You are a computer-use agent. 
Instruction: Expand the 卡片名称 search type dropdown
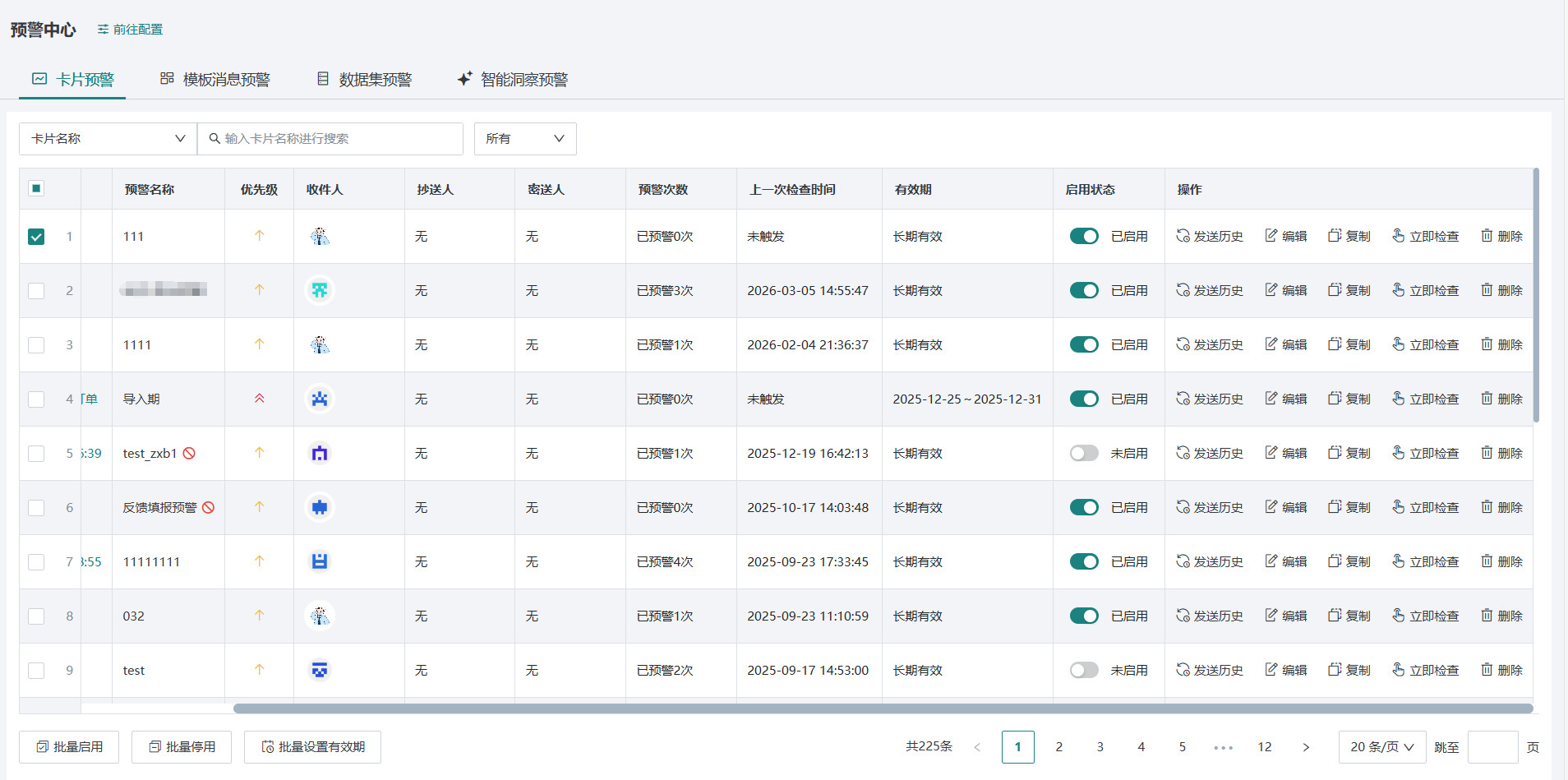(108, 139)
